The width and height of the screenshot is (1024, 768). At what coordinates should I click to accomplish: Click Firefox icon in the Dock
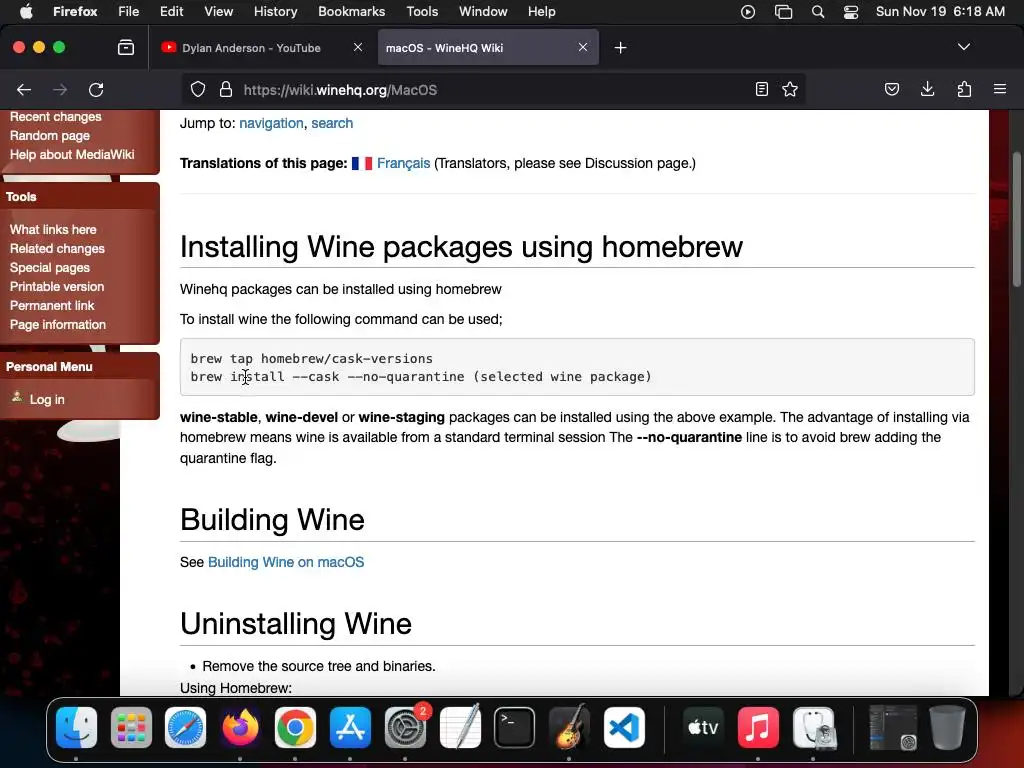240,728
